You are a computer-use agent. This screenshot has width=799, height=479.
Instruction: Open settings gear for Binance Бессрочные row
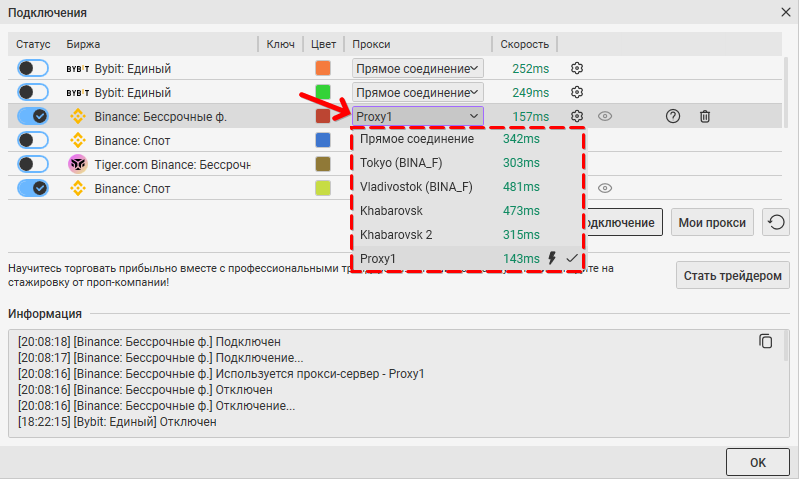(x=576, y=116)
